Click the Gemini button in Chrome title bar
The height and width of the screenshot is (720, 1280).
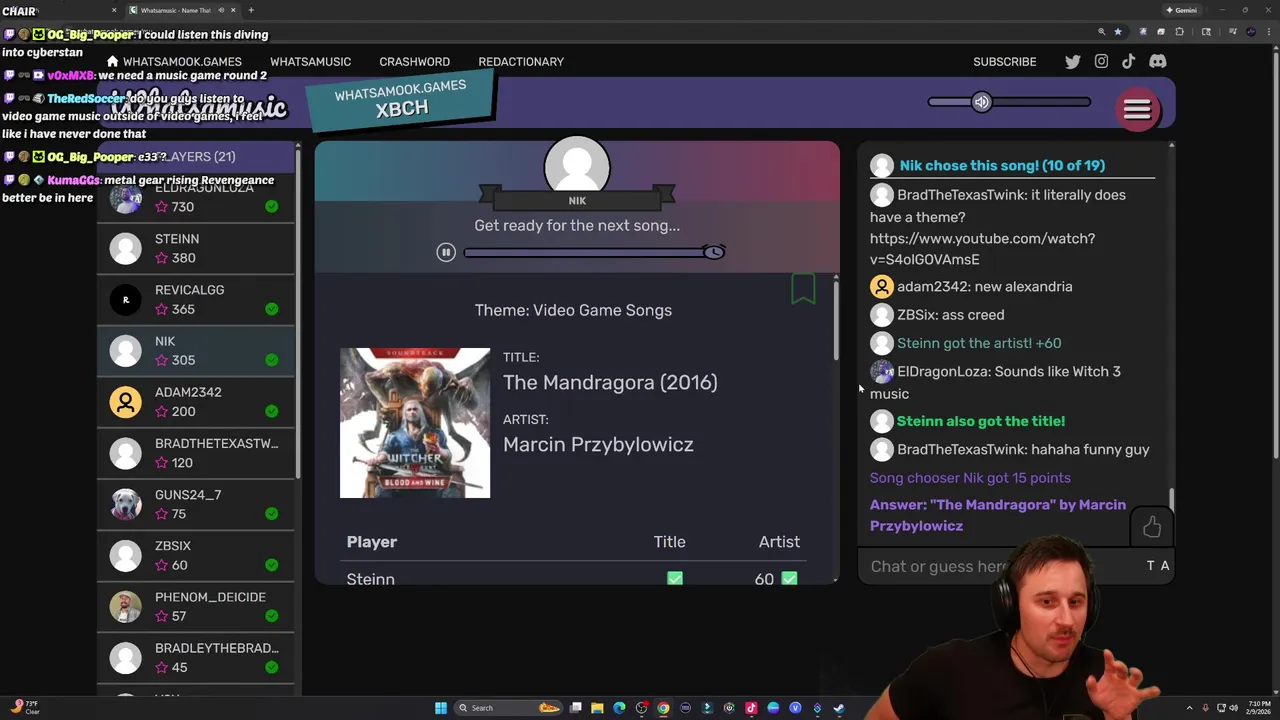coord(1181,10)
